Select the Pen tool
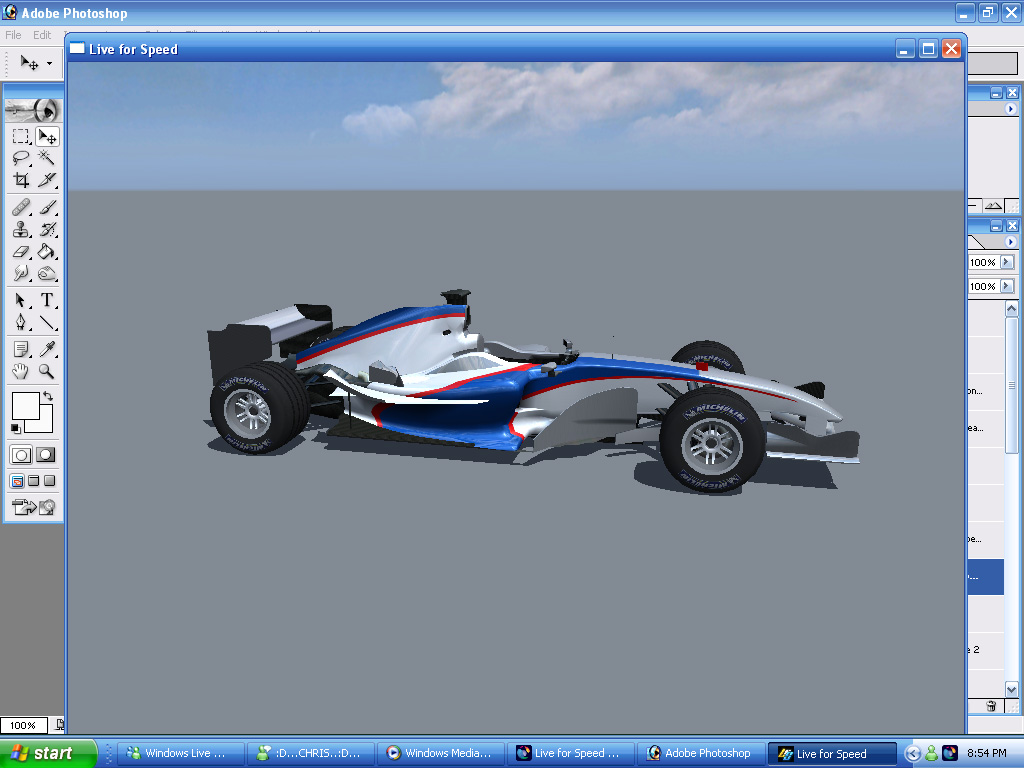1024x768 pixels. 21,322
